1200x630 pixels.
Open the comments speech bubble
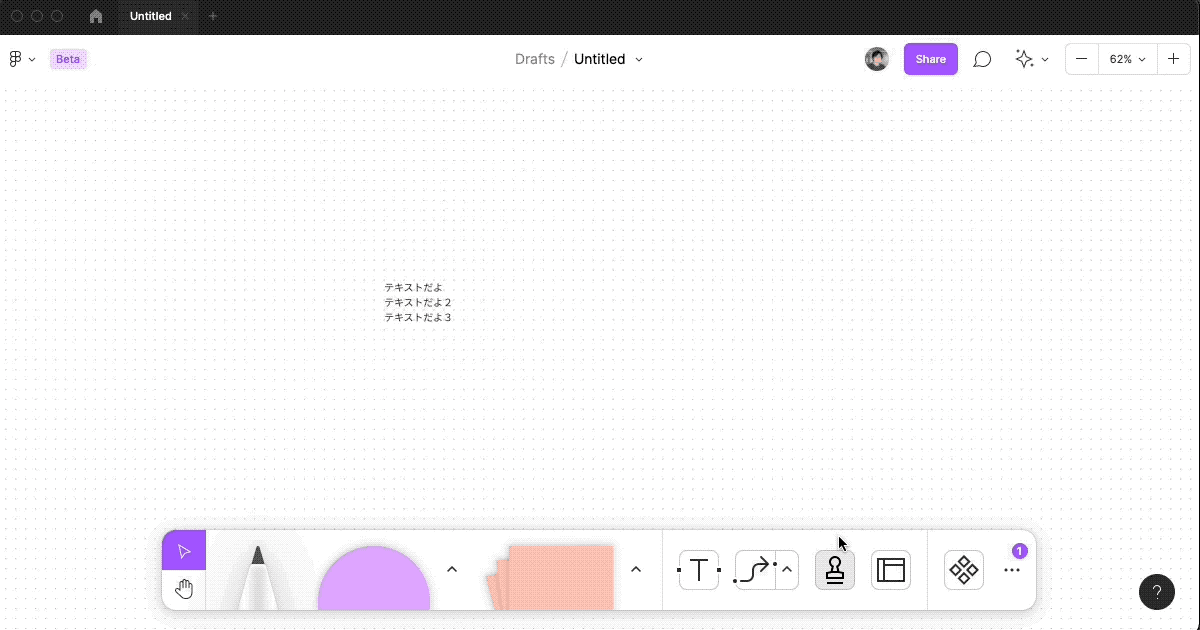coord(982,59)
